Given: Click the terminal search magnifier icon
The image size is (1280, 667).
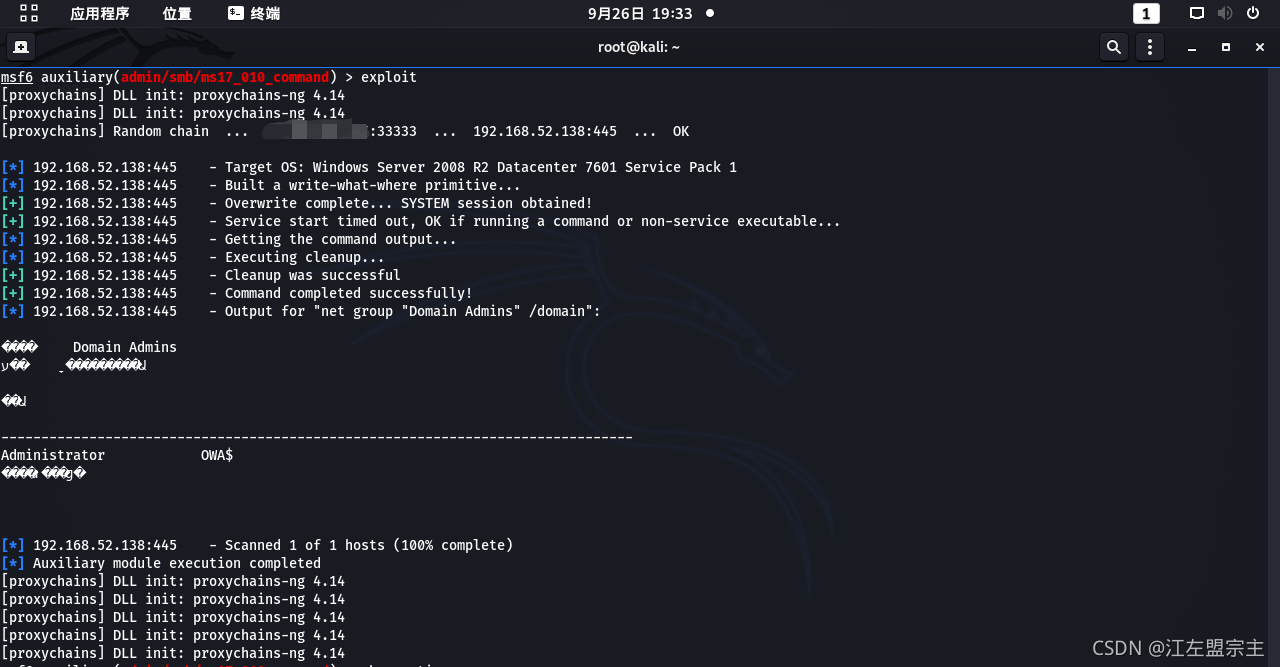Looking at the screenshot, I should pos(1113,47).
